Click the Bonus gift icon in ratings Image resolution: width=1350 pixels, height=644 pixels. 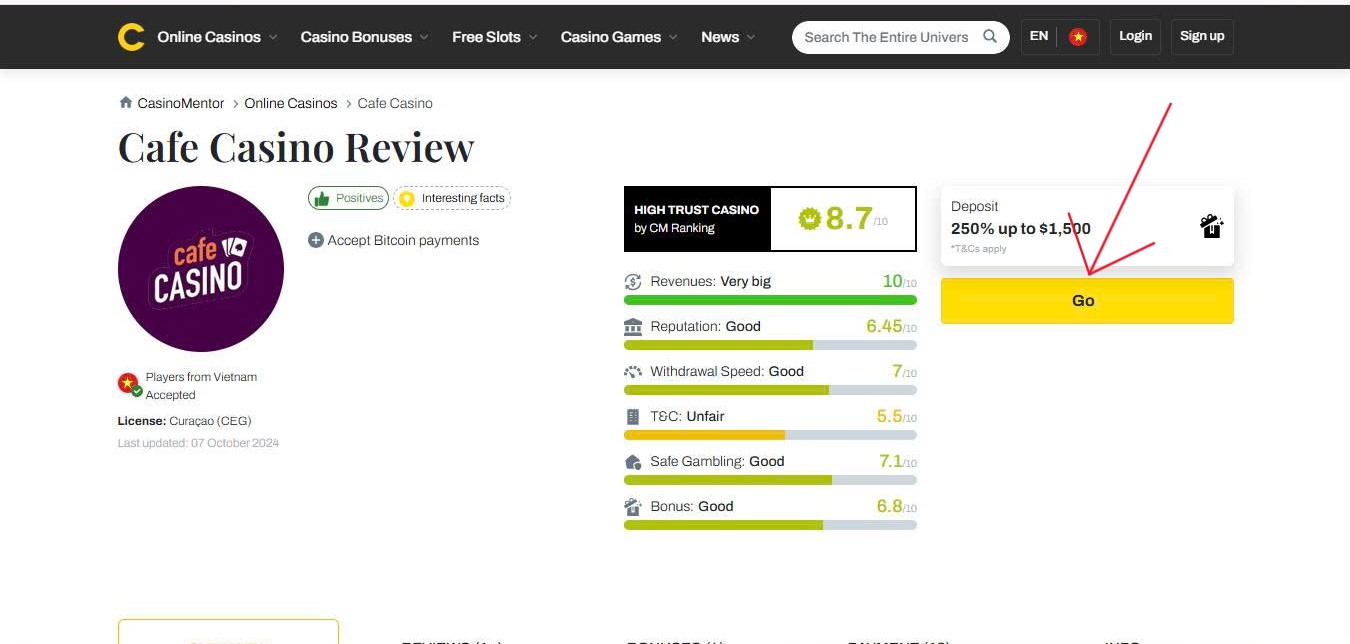tap(633, 506)
